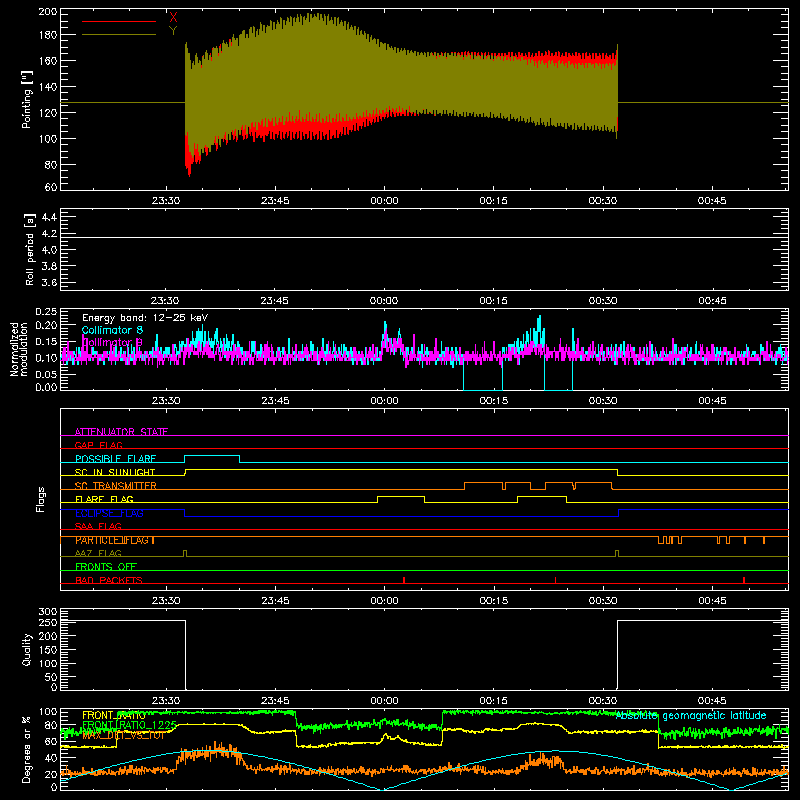The image size is (800, 800).
Task: Click the 00:45 tick label under Quality plot
Action: pyautogui.click(x=712, y=701)
